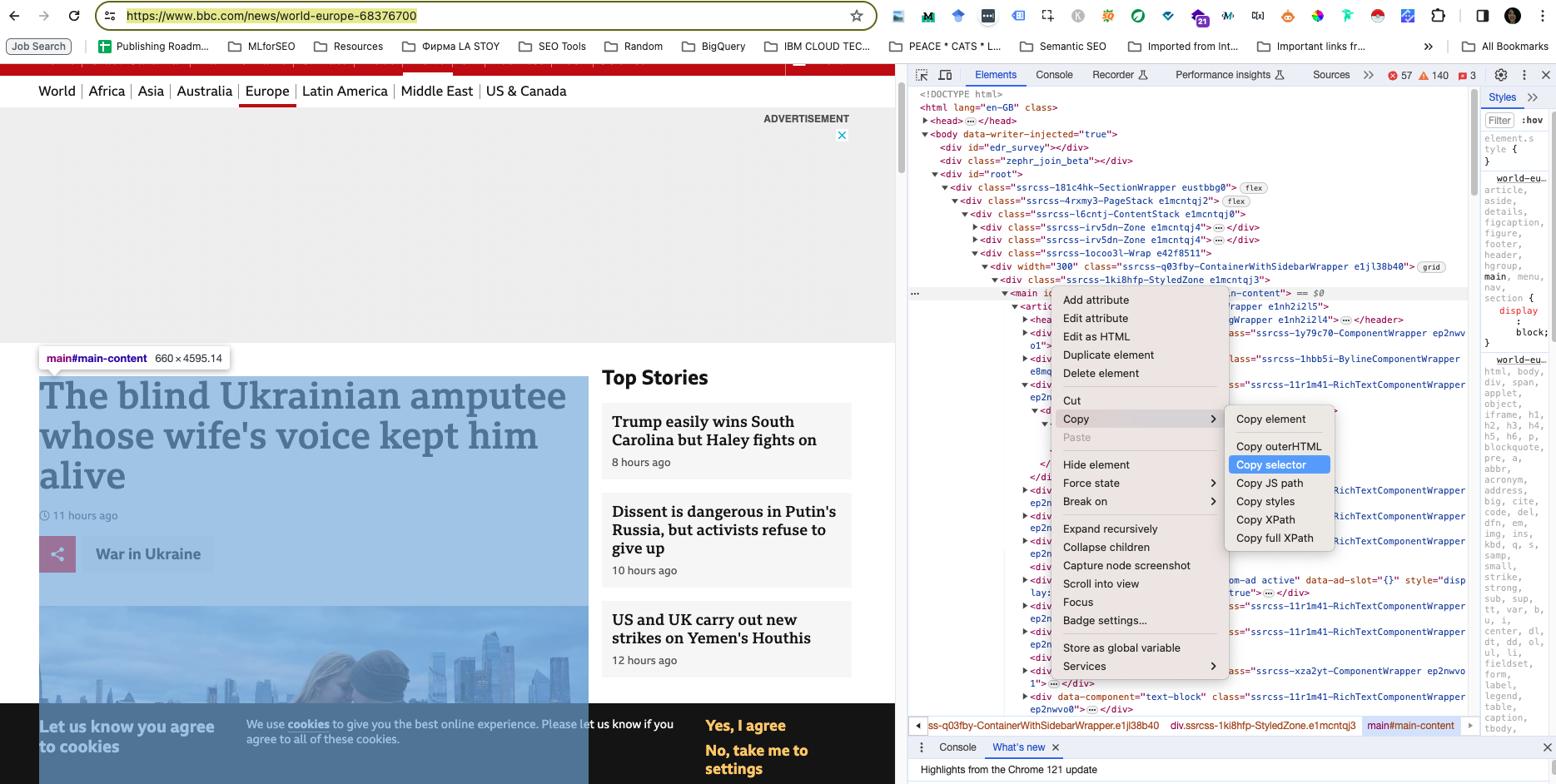Select Edit as HTML in context menu
The width and height of the screenshot is (1556, 784).
(x=1140, y=337)
